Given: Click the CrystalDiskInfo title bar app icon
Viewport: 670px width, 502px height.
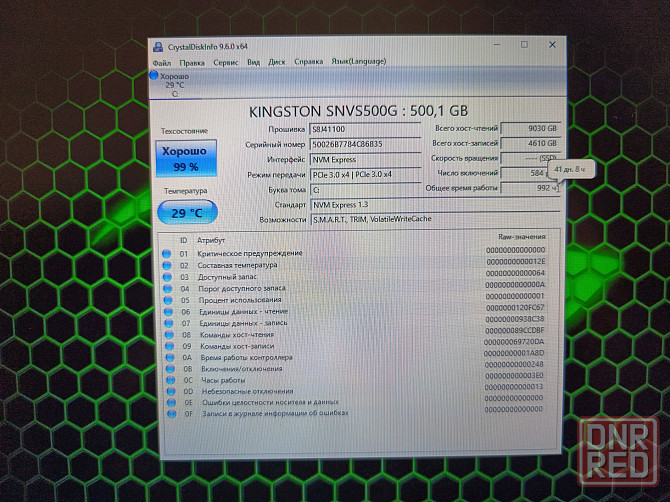Looking at the screenshot, I should pos(158,47).
